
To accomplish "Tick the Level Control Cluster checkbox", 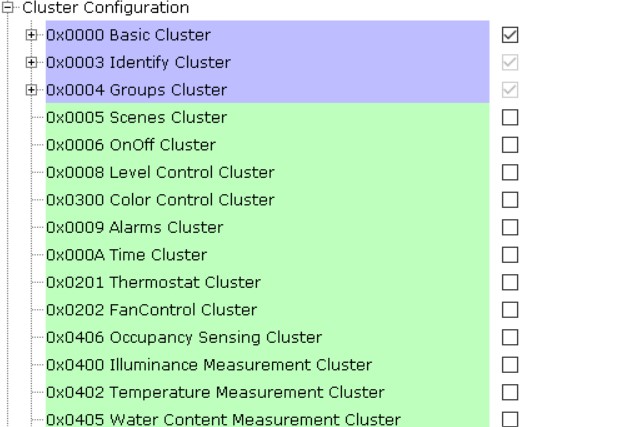I will [x=510, y=173].
